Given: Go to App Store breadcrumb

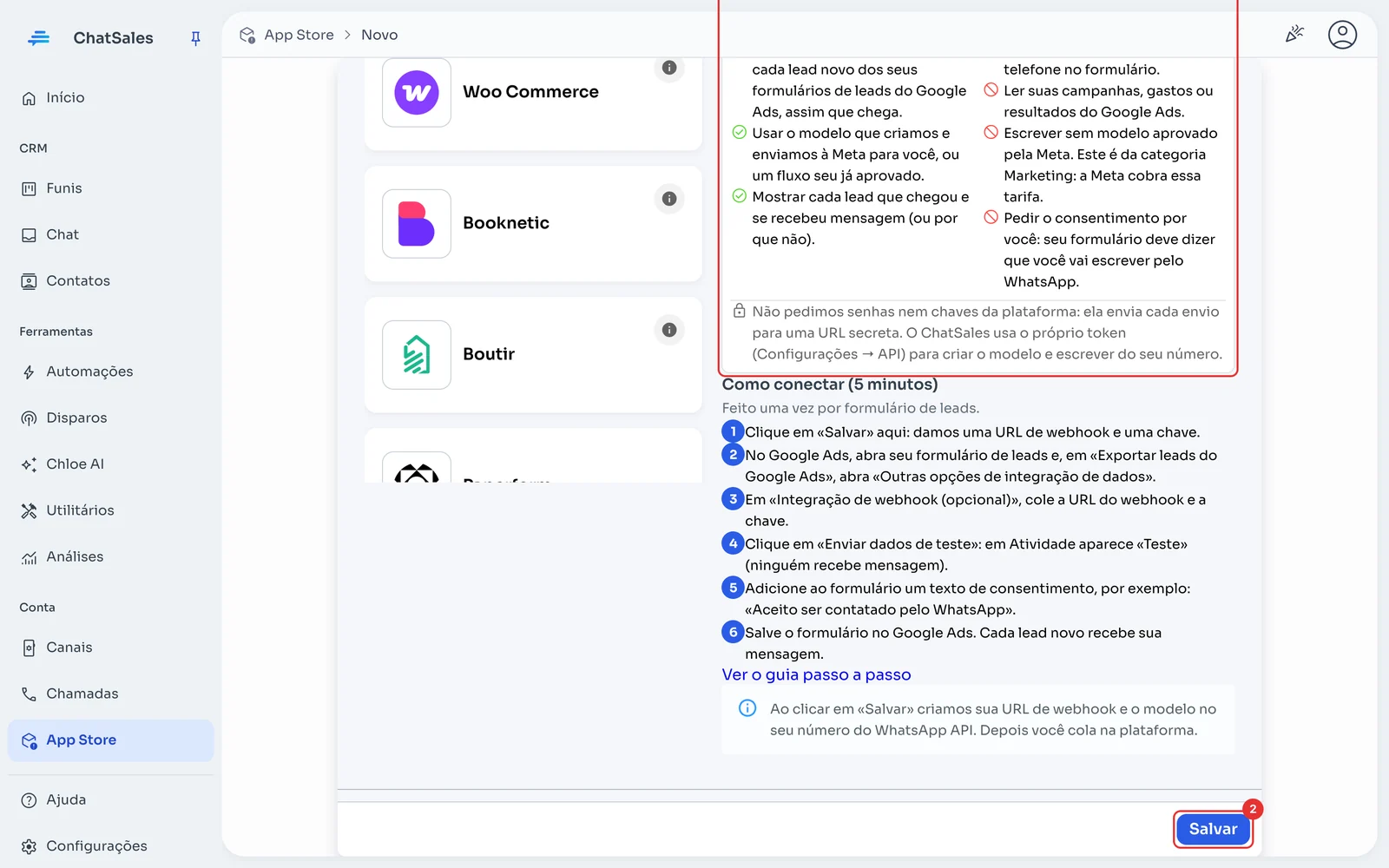Looking at the screenshot, I should coord(299,35).
